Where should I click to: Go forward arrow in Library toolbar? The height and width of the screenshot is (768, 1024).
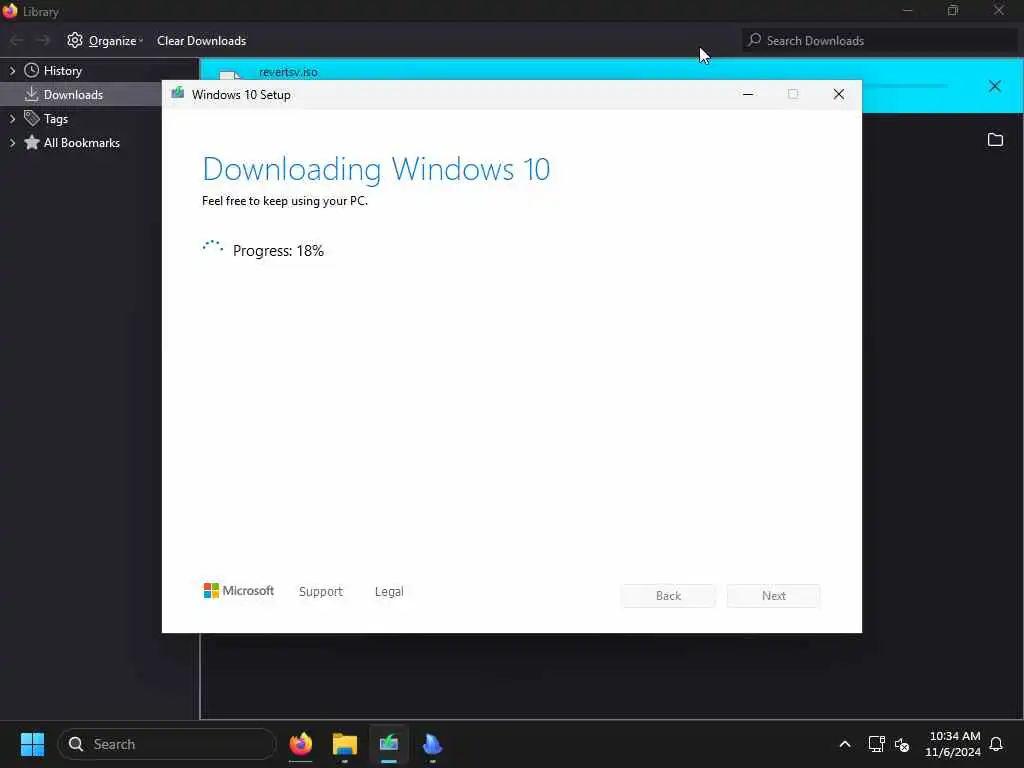tap(43, 40)
